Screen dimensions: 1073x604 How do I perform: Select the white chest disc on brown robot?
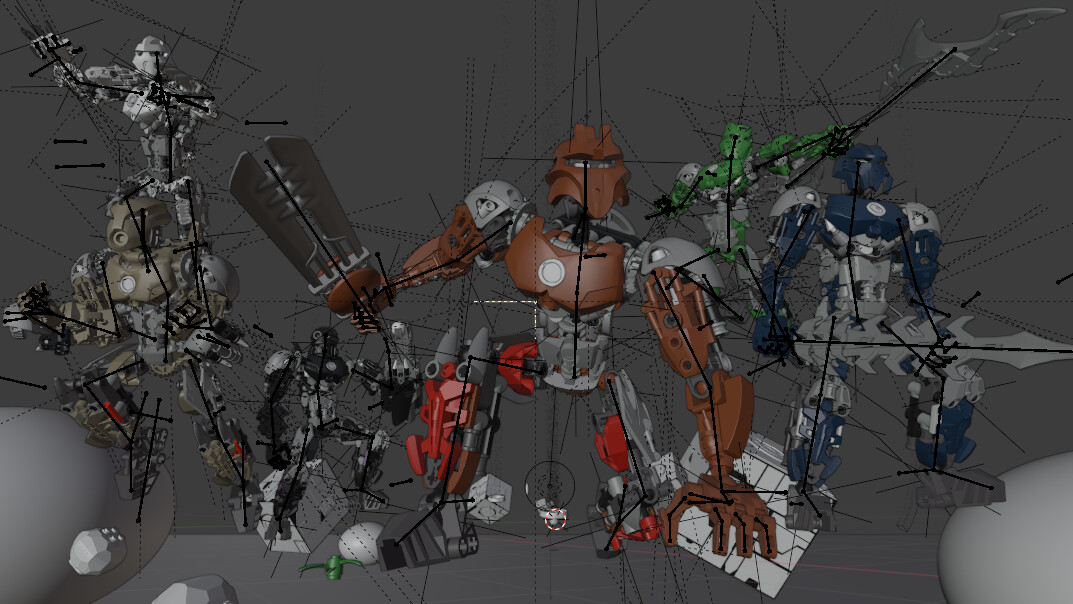[x=551, y=274]
